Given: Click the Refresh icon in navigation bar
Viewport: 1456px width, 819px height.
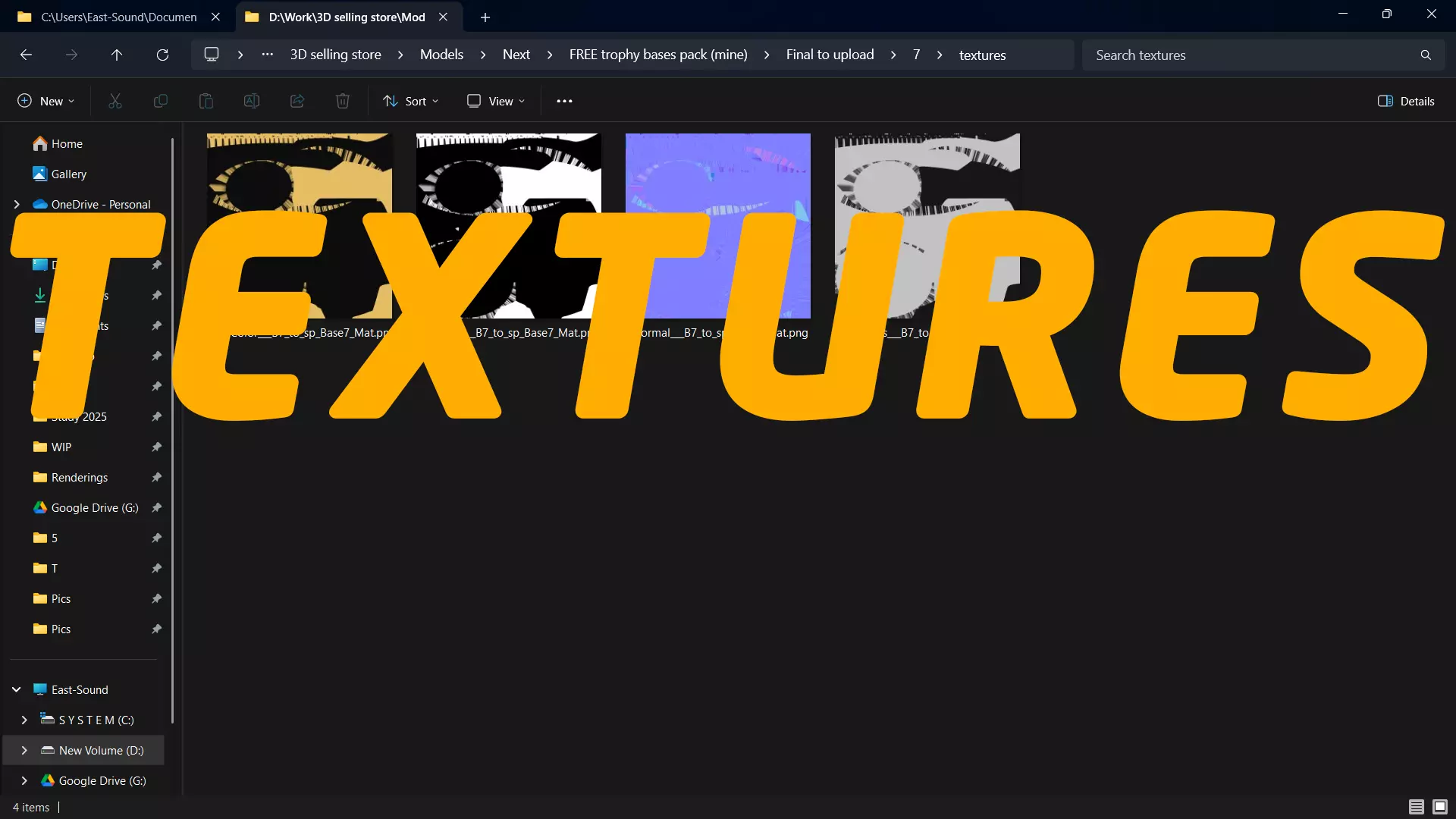Looking at the screenshot, I should tap(162, 55).
